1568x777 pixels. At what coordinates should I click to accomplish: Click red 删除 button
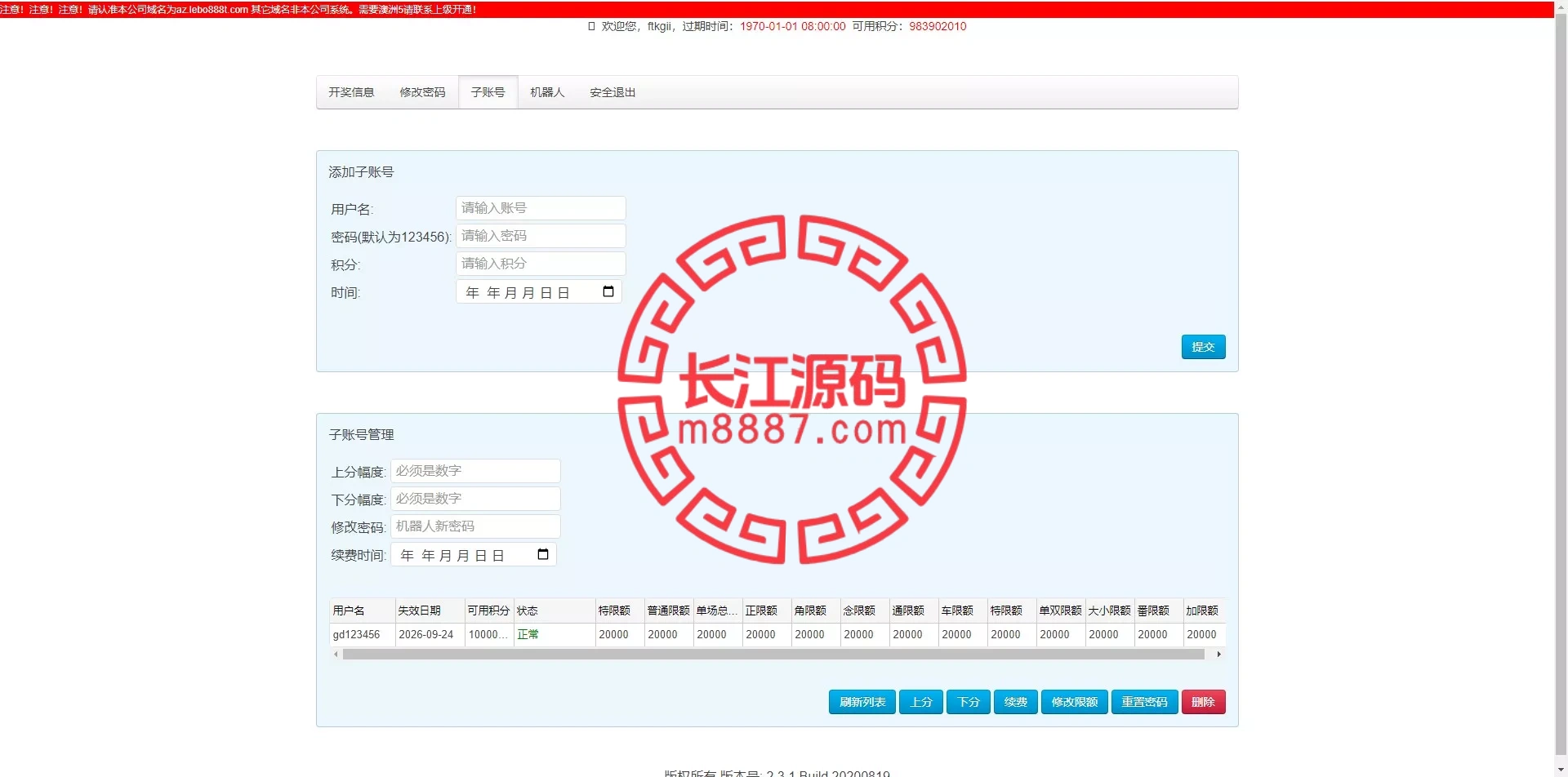coord(1203,702)
